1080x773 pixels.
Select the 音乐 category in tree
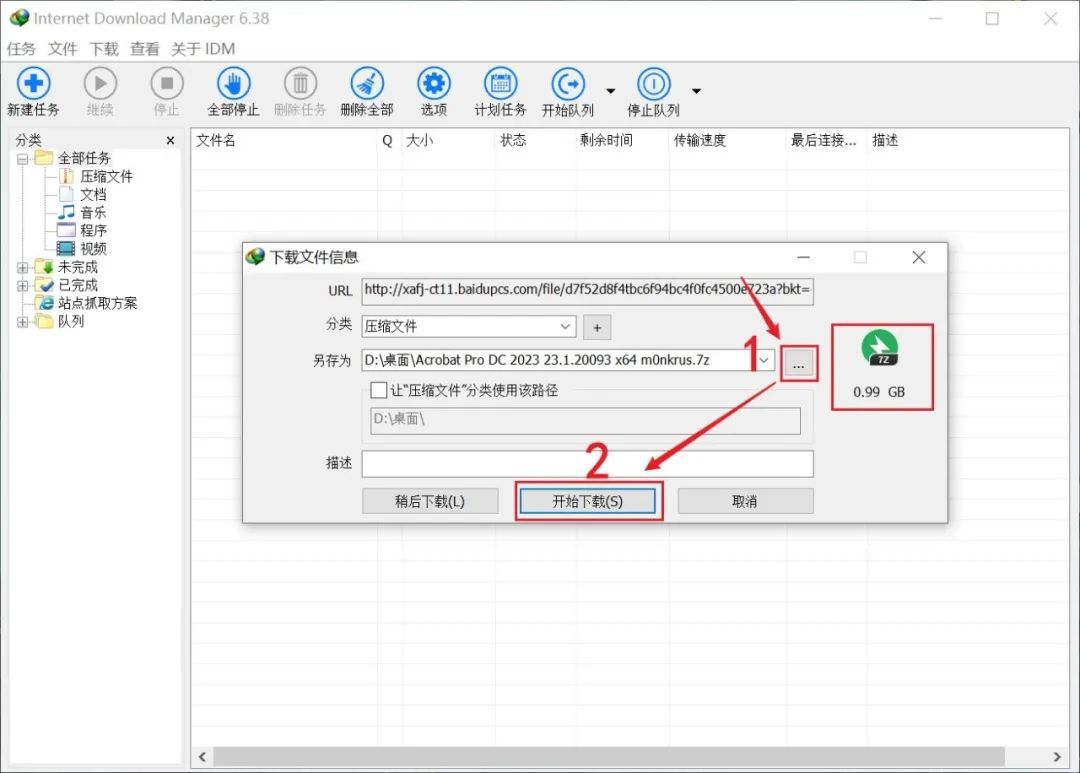(x=93, y=212)
